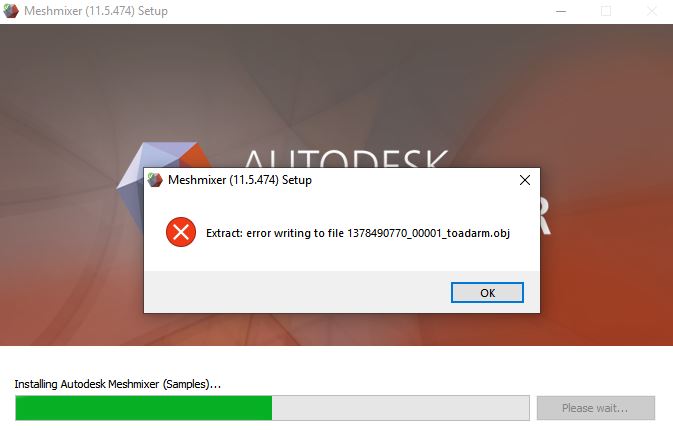Click the 'Installing Autodesk Meshmixer (Samples)...' status text
The height and width of the screenshot is (430, 673).
pyautogui.click(x=118, y=384)
